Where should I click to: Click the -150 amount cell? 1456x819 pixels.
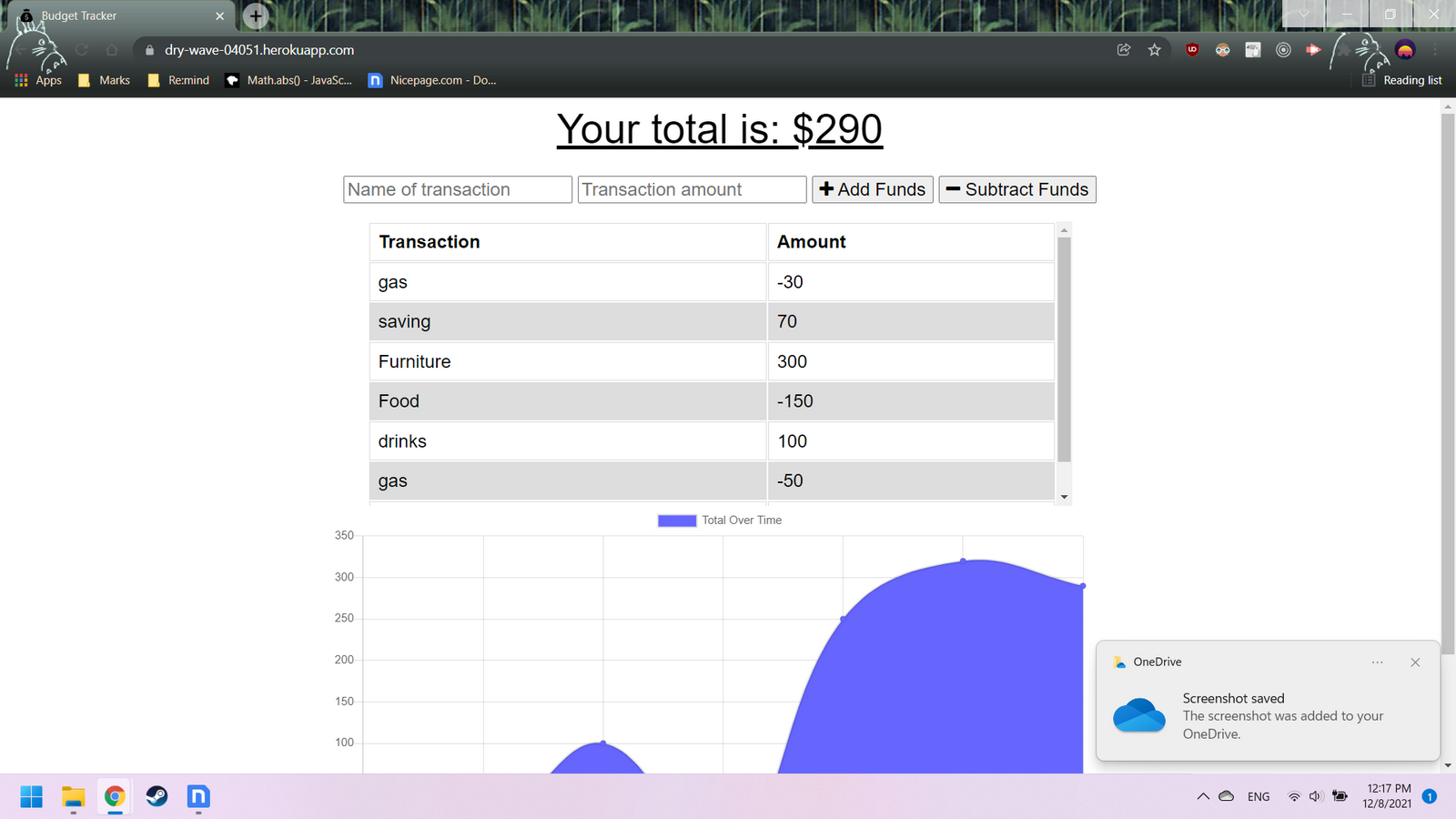coord(911,401)
